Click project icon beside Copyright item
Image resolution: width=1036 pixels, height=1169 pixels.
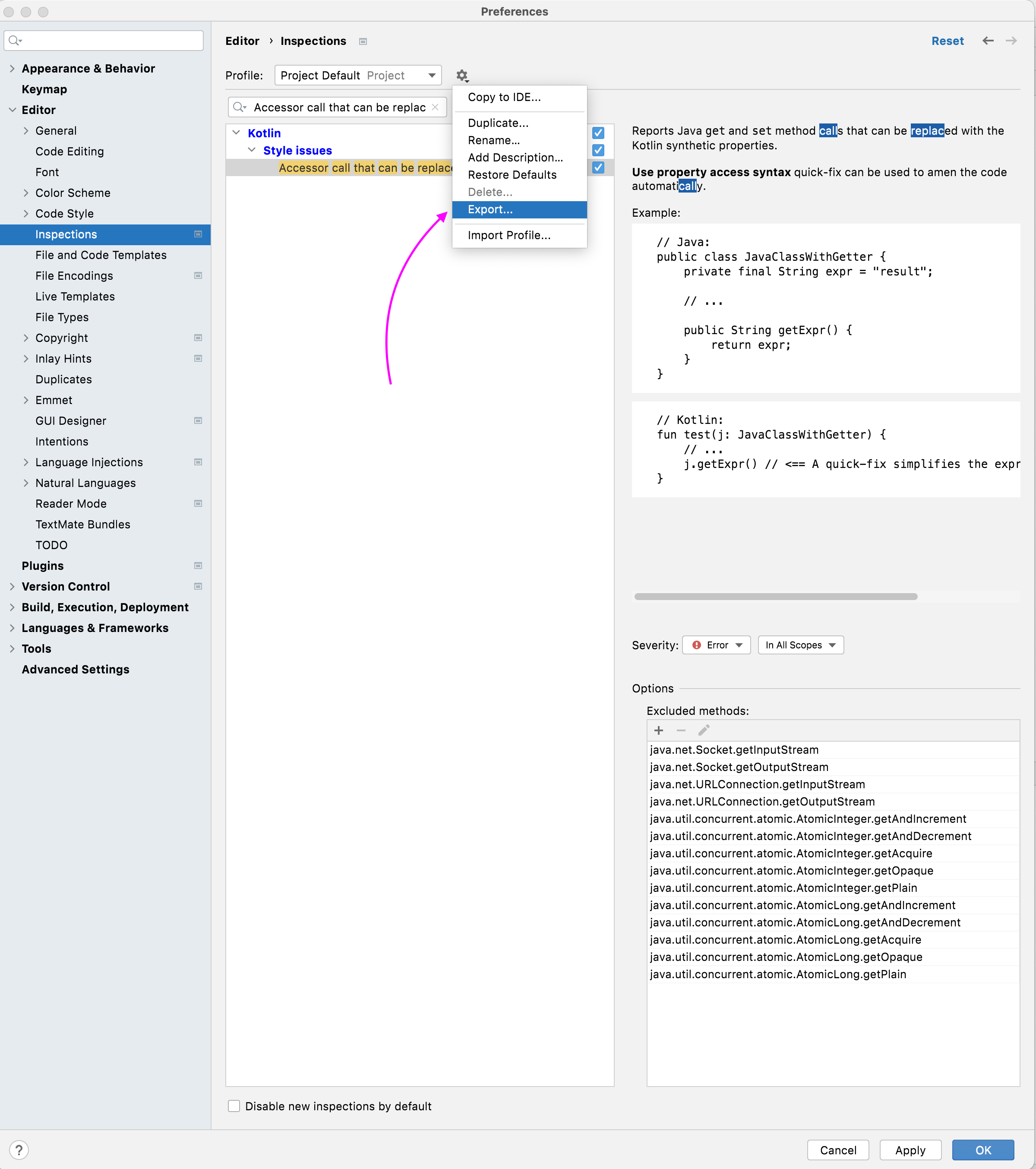199,338
